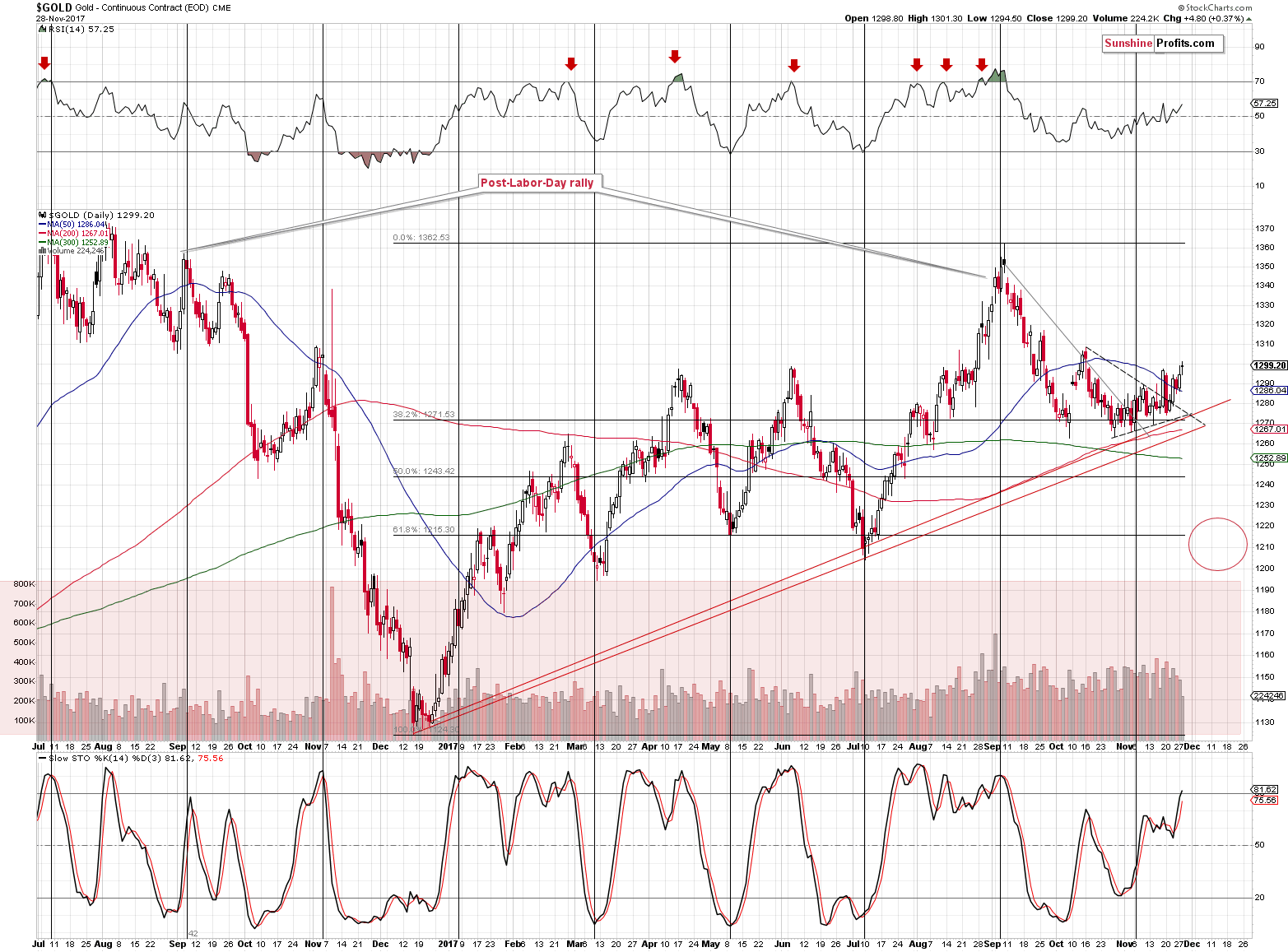Image resolution: width=1288 pixels, height=952 pixels.
Task: Click the Low 1294.50 value
Action: (x=996, y=18)
